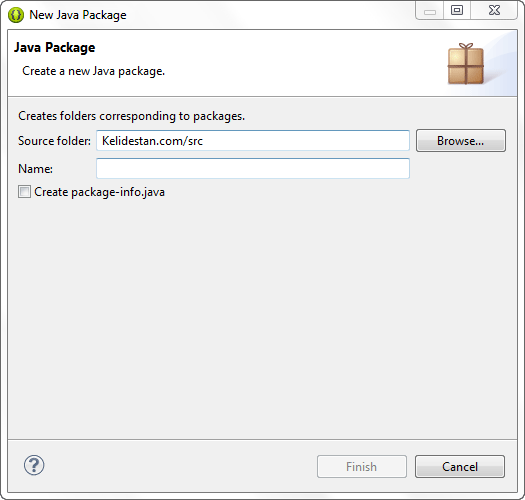Focus the Source folder text field
The image size is (525, 500).
pos(253,141)
